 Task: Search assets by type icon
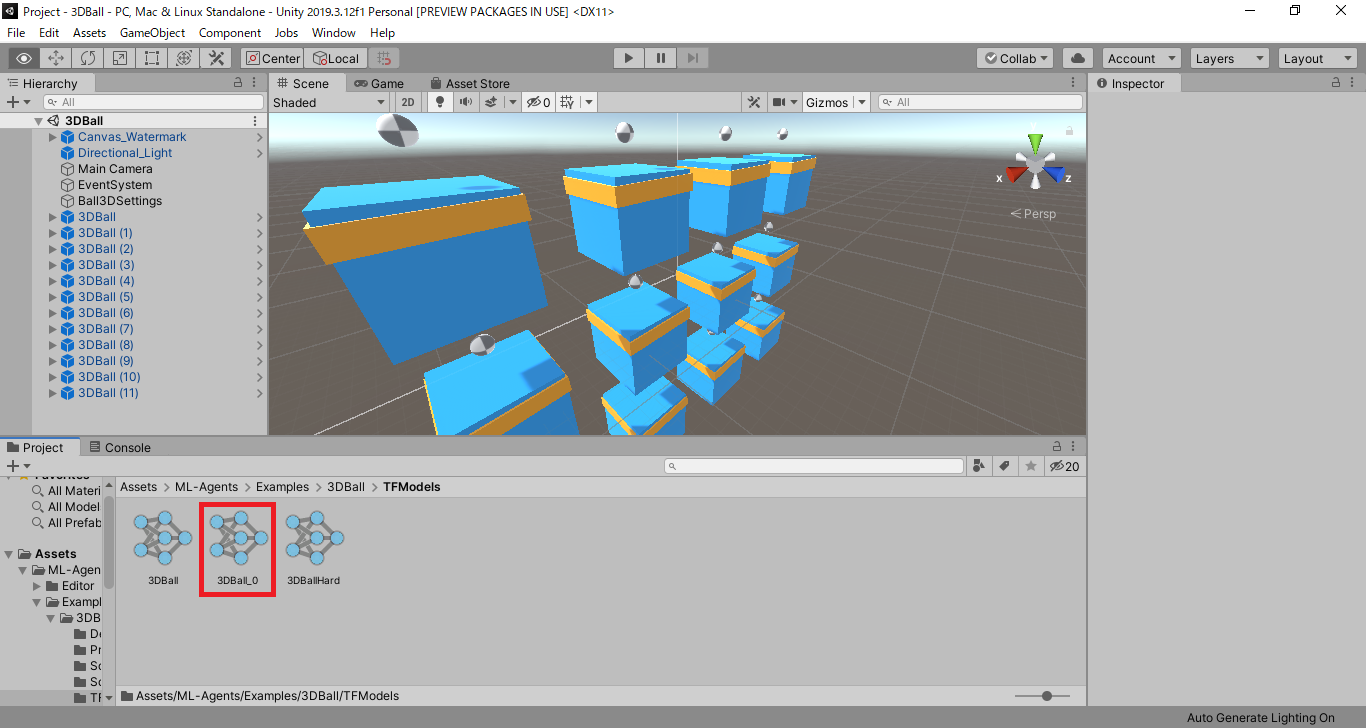[x=979, y=466]
